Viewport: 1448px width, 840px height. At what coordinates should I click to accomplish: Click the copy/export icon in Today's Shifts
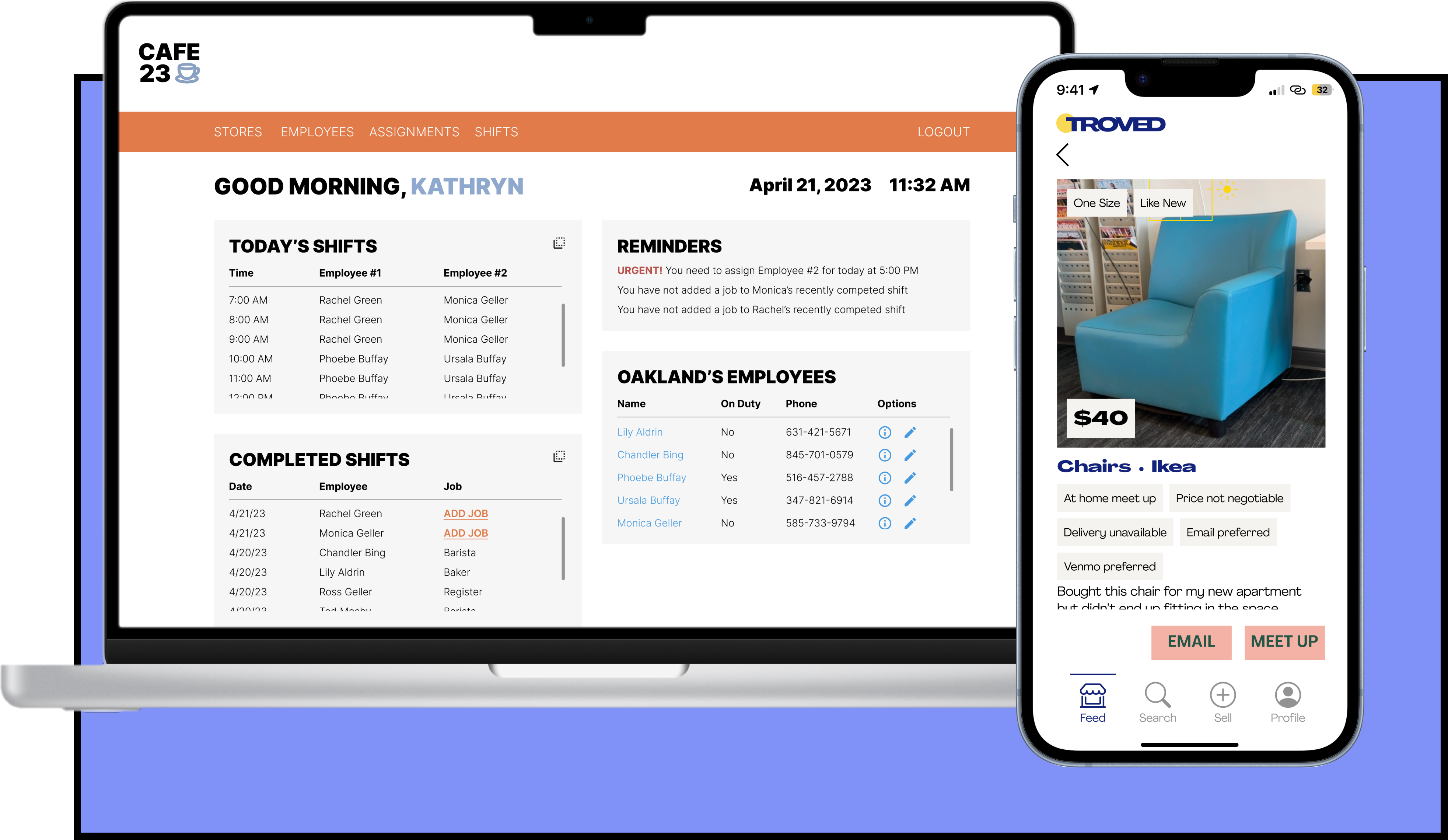pos(559,243)
